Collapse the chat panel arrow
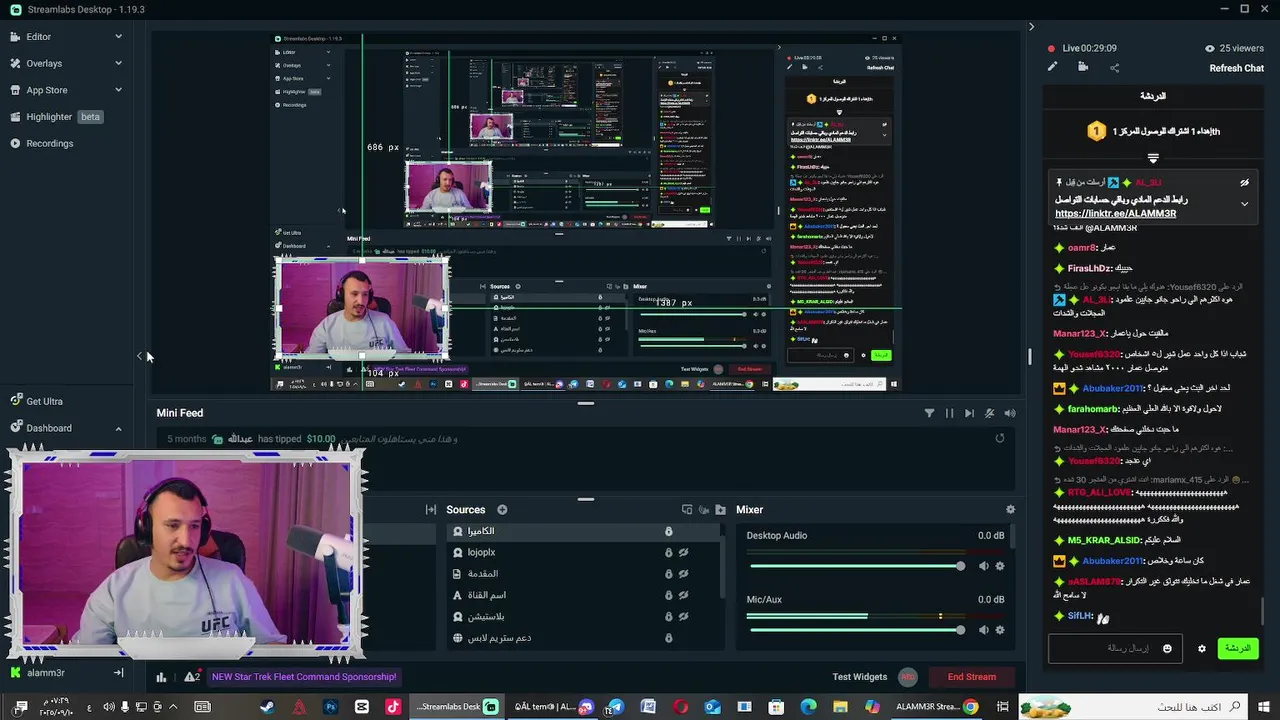The width and height of the screenshot is (1280, 720). (x=1031, y=27)
